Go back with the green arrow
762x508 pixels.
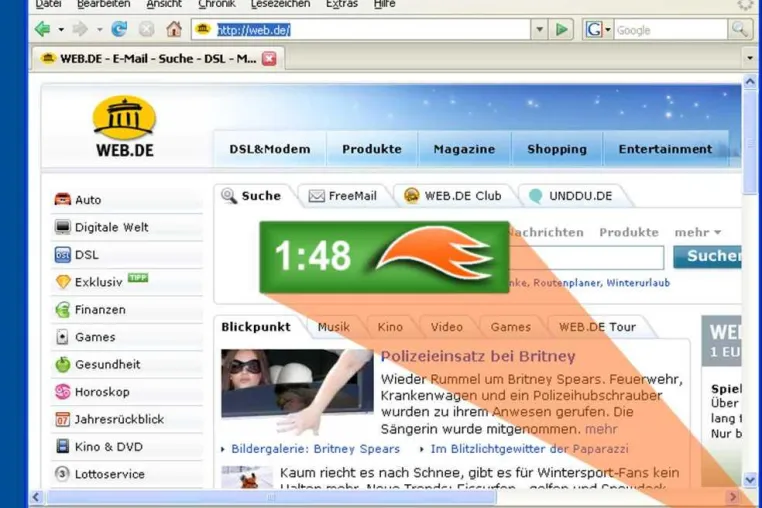pyautogui.click(x=43, y=30)
